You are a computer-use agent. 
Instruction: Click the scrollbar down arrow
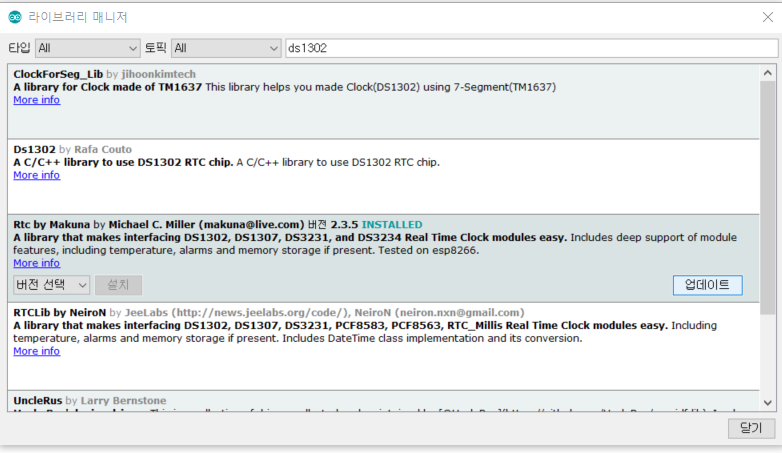click(x=768, y=403)
